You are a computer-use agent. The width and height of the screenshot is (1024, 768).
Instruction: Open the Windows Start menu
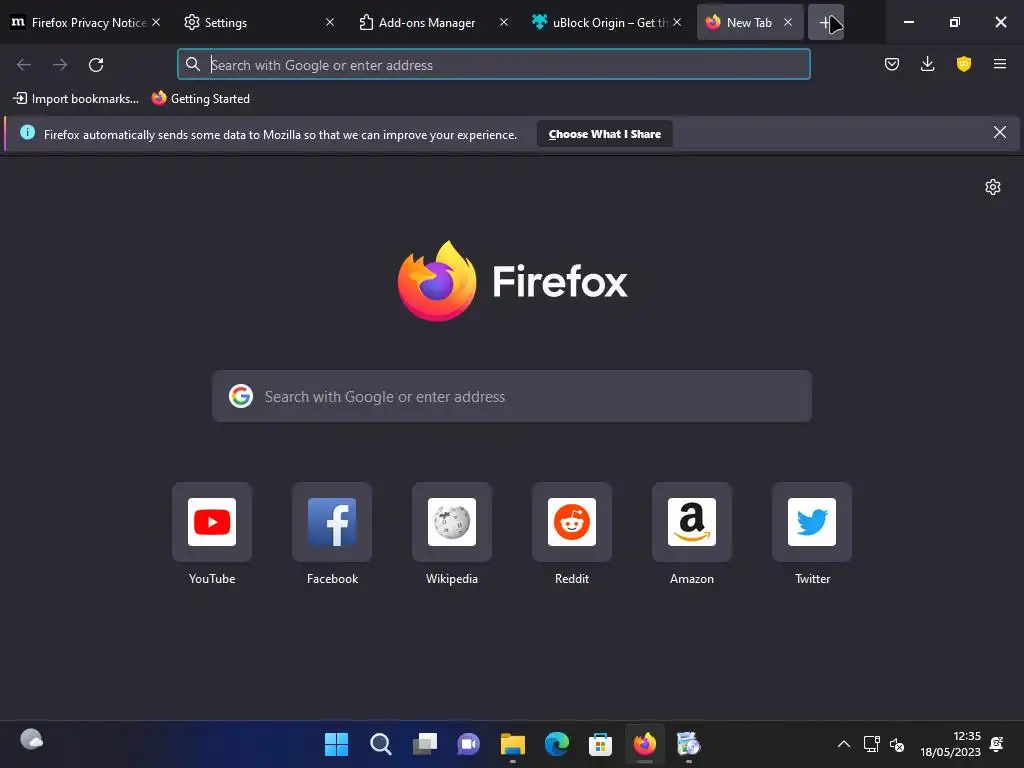pos(336,744)
